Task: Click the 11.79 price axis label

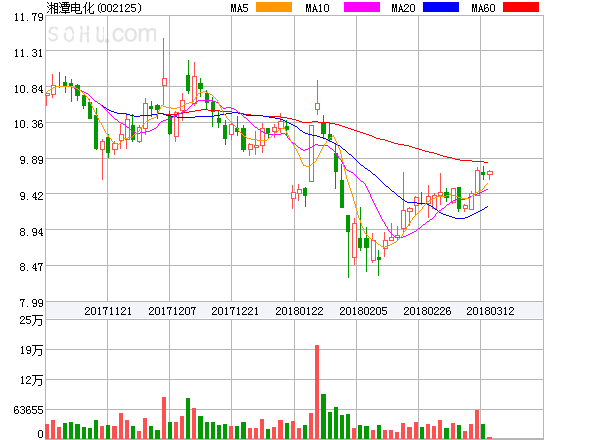Action: (29, 17)
